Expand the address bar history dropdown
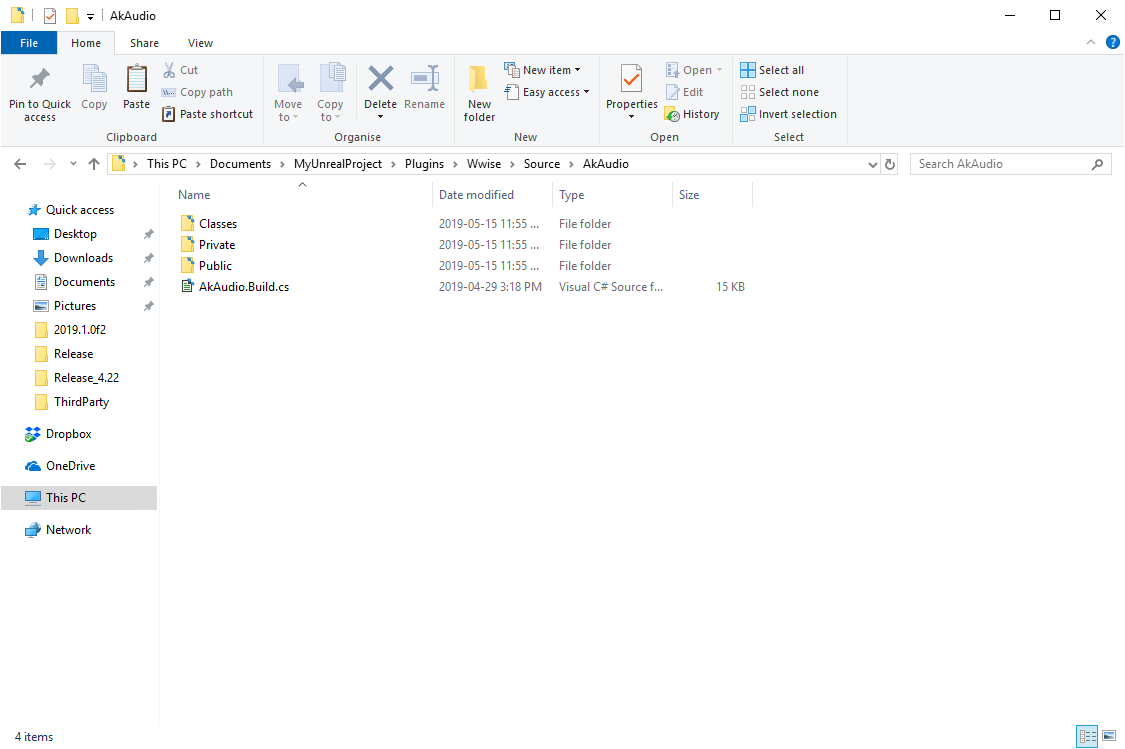 [872, 164]
